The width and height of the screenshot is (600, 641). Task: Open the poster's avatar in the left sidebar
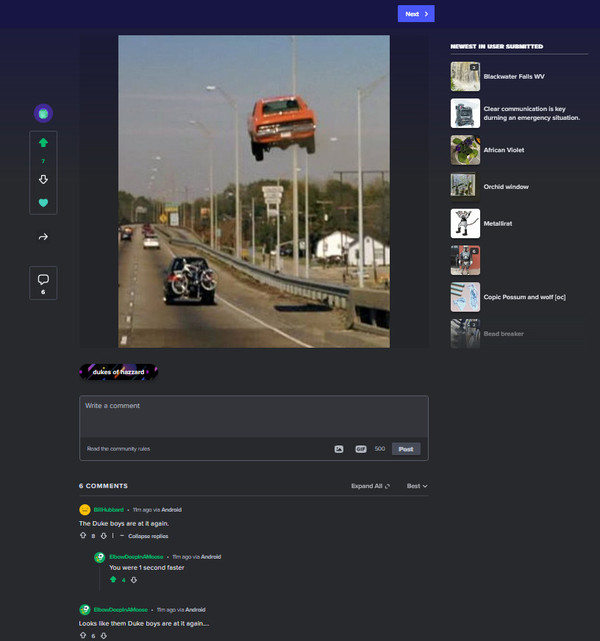tap(43, 113)
